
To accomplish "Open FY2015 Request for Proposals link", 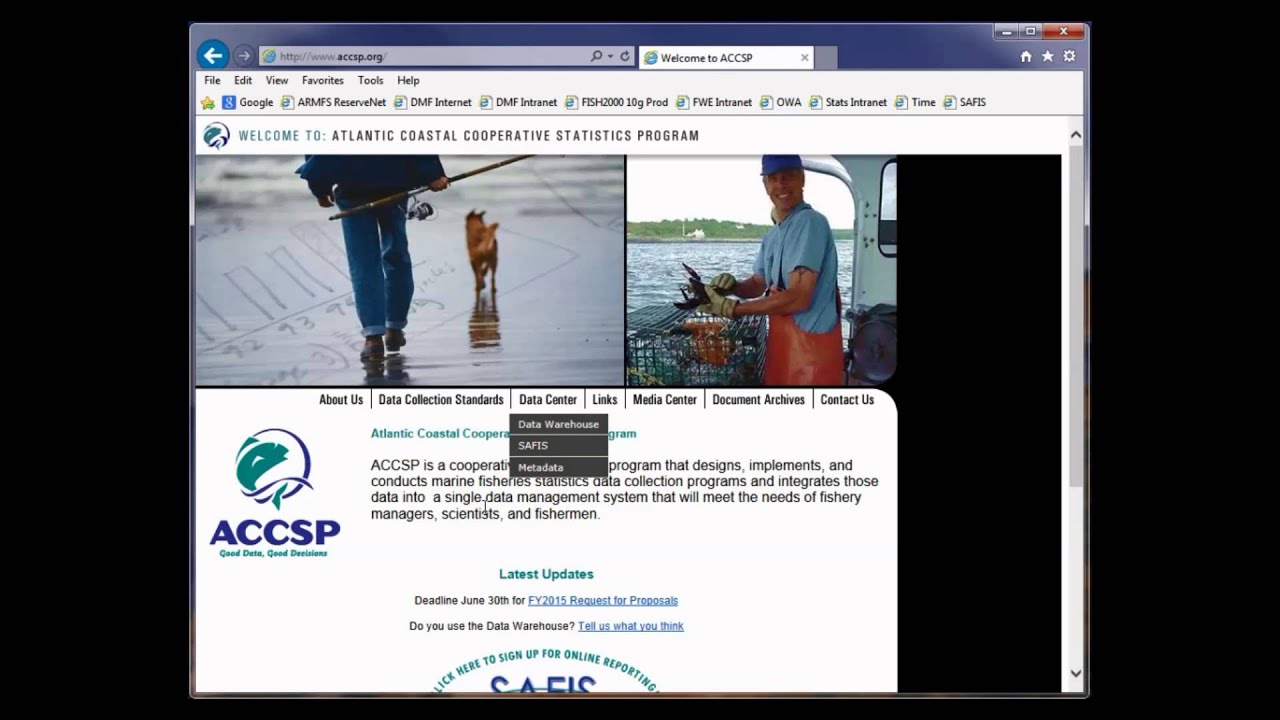I will coord(603,601).
